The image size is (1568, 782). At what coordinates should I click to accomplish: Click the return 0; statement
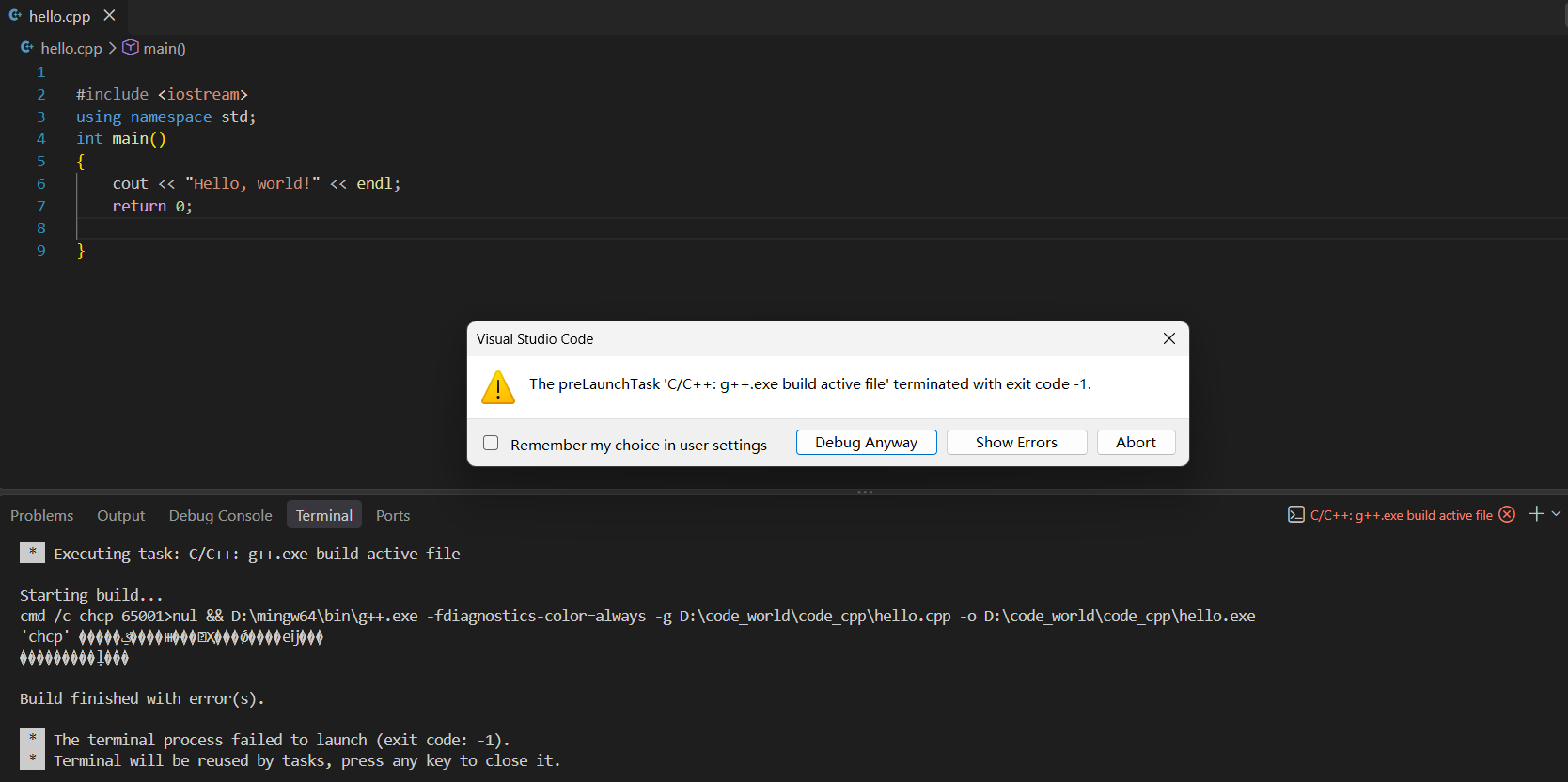(x=152, y=207)
